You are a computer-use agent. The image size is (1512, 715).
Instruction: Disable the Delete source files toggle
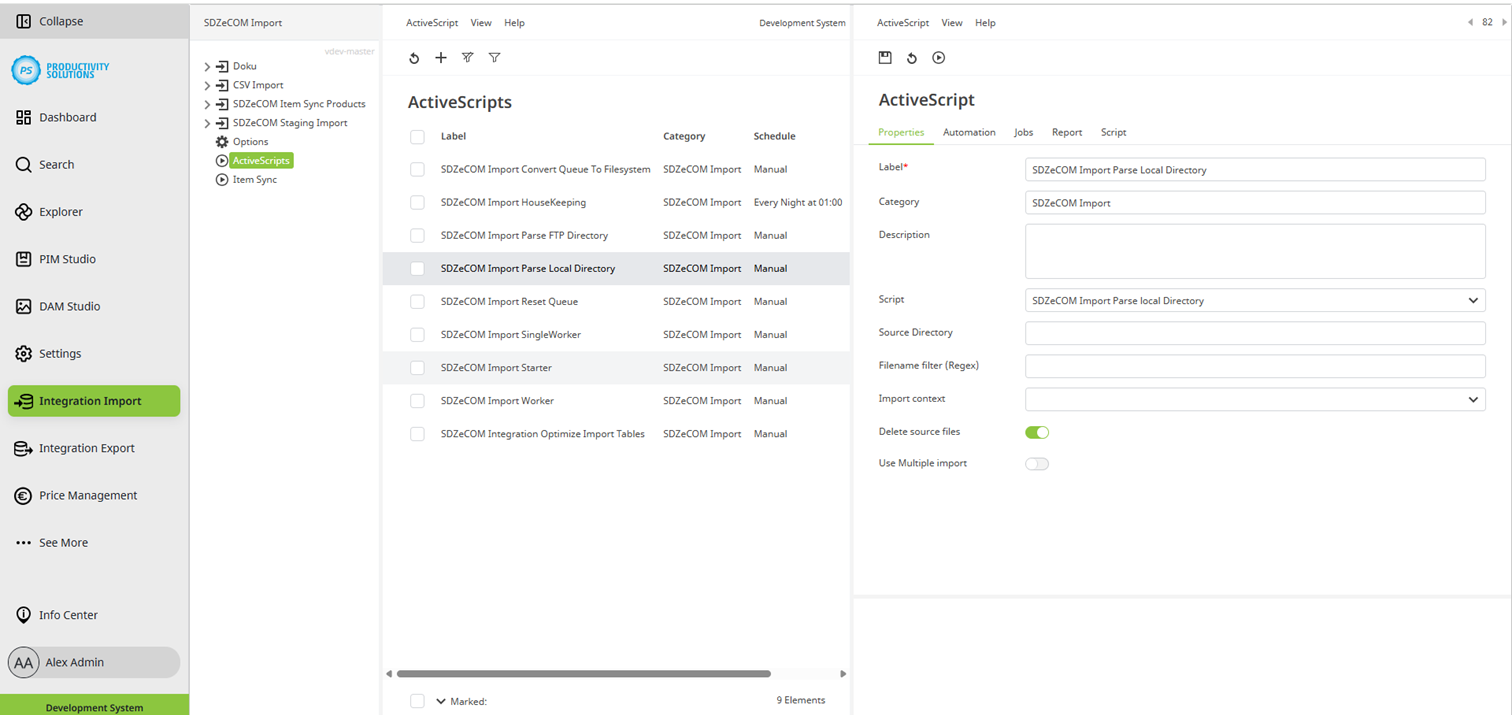[x=1037, y=432]
